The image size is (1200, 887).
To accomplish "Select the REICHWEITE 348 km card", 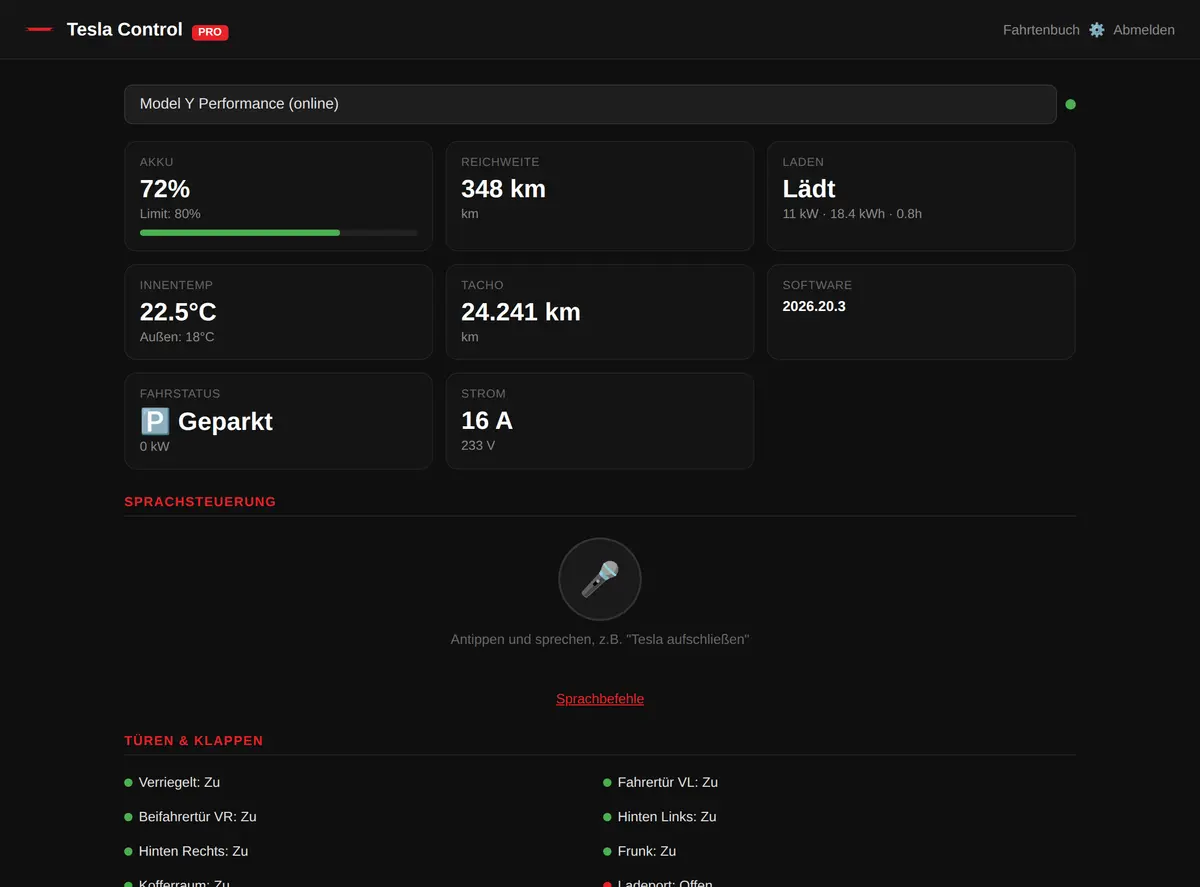I will [x=600, y=196].
